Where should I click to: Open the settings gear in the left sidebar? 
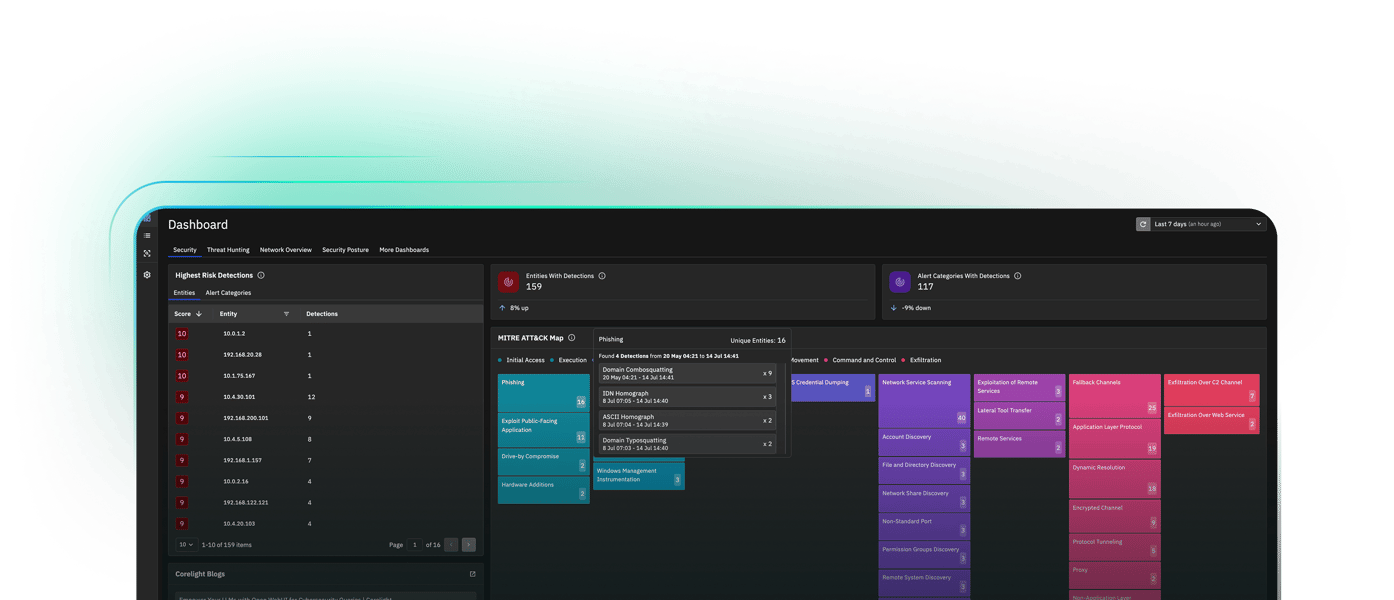coord(147,275)
